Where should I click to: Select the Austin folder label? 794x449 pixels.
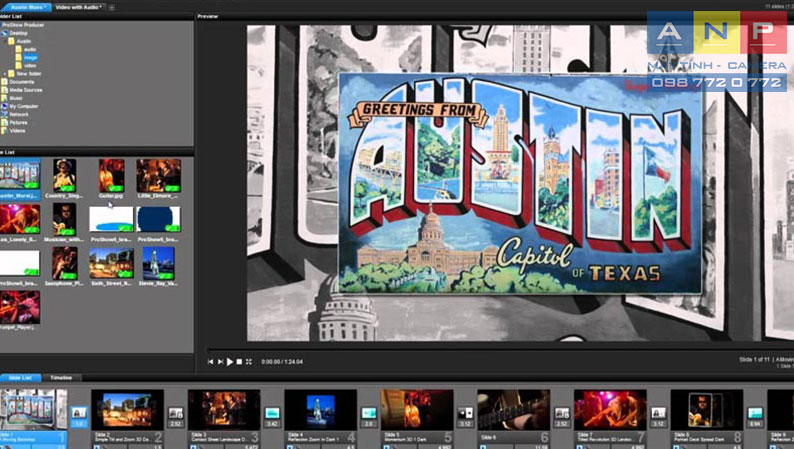point(24,41)
